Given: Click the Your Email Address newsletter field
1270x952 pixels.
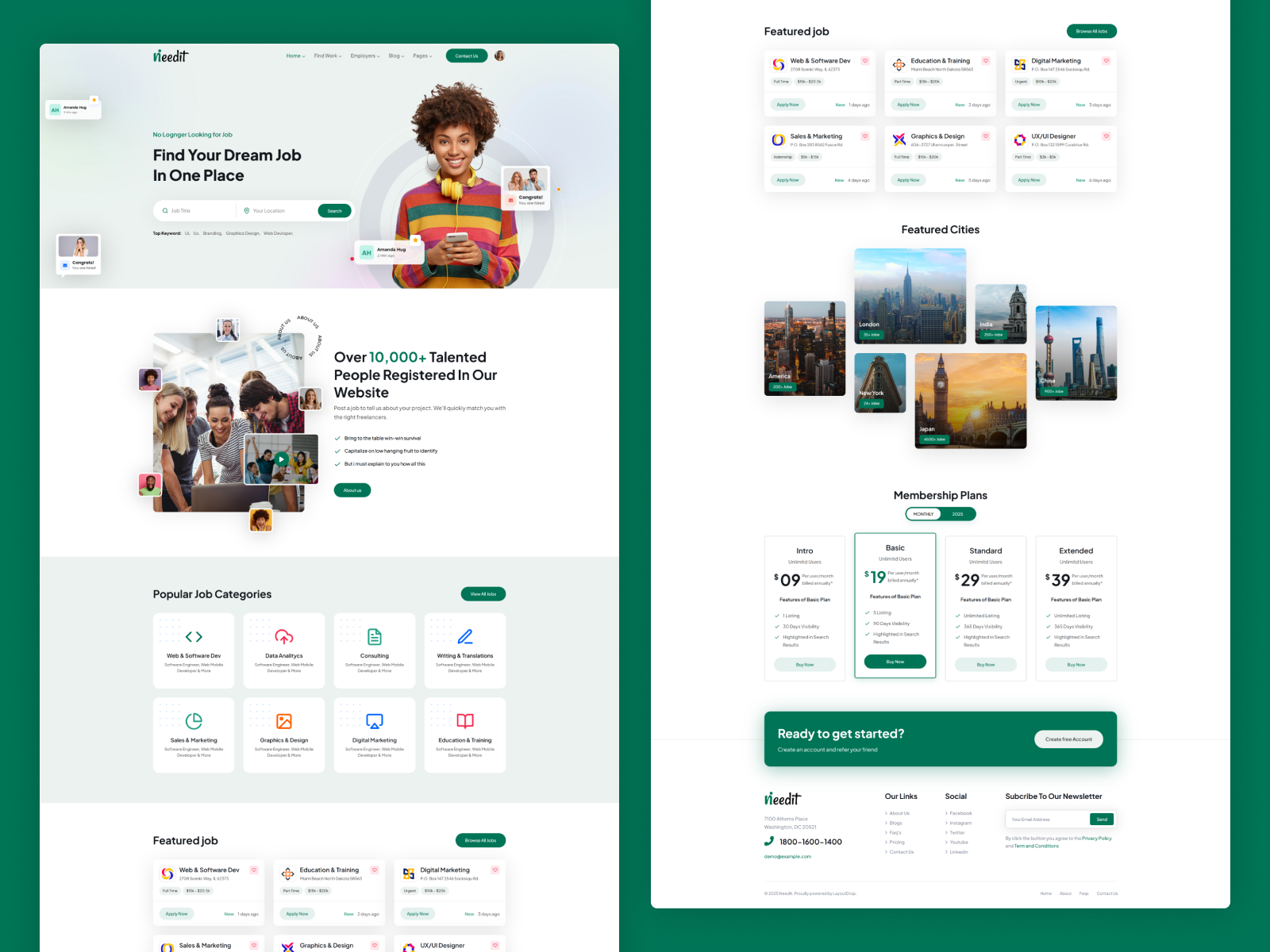Looking at the screenshot, I should 1048,820.
